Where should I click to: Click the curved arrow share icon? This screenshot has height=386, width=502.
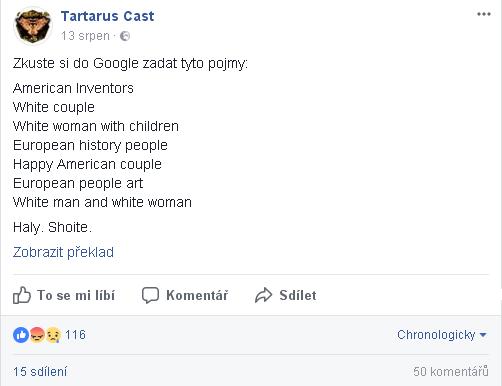coord(264,295)
